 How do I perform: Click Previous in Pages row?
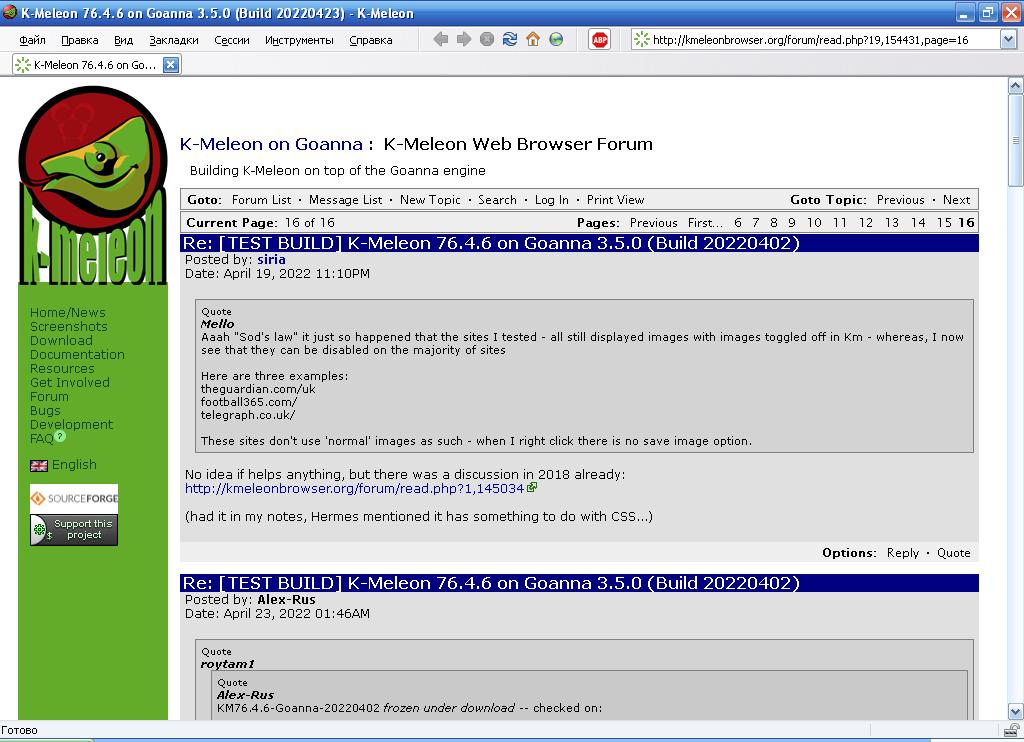[653, 223]
